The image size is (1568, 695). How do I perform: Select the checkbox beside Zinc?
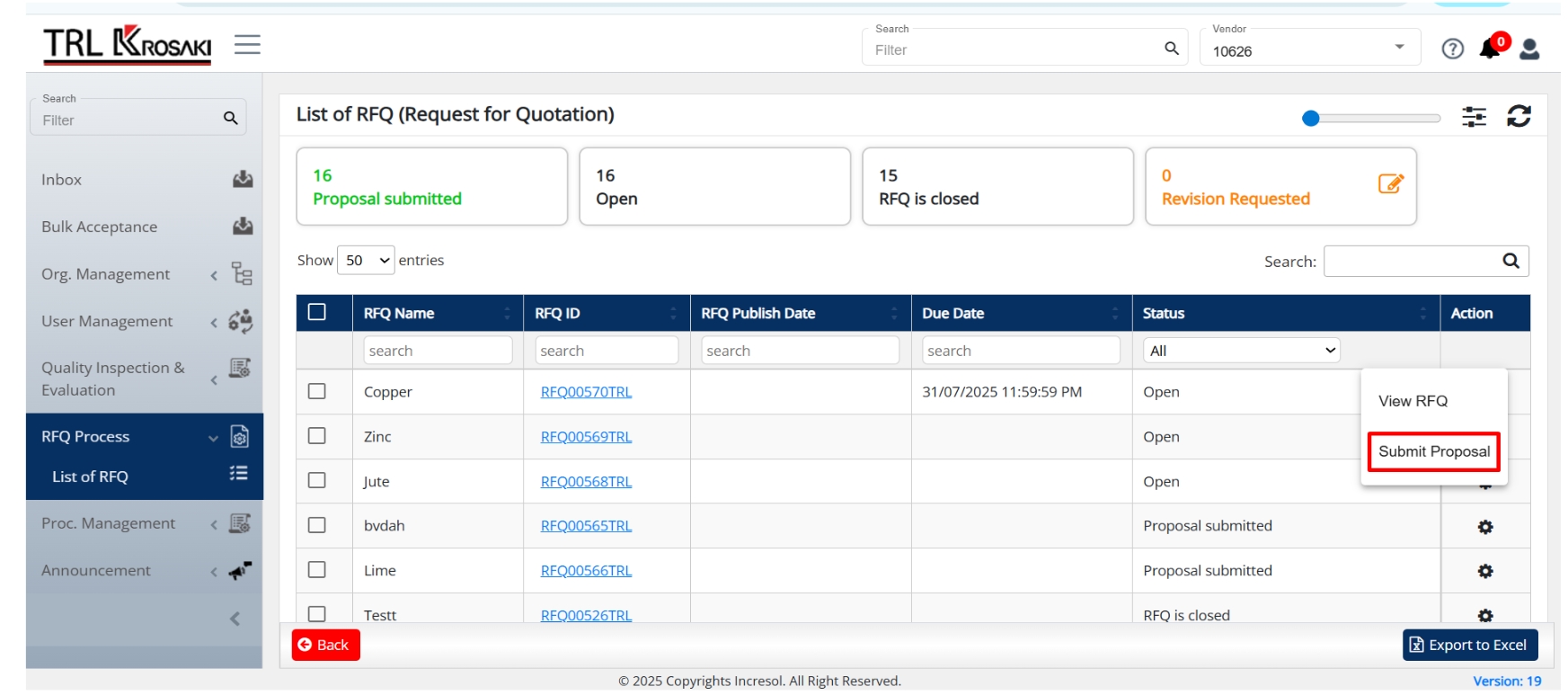pyautogui.click(x=316, y=435)
